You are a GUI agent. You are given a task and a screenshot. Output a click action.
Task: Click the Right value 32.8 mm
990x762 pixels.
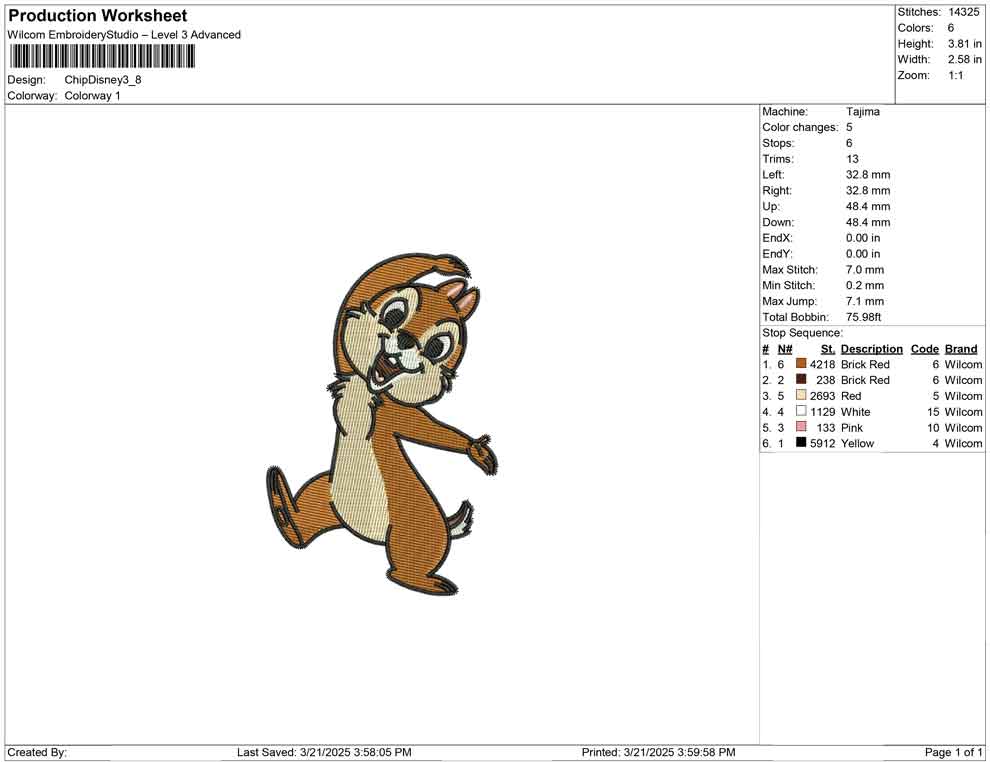point(868,190)
